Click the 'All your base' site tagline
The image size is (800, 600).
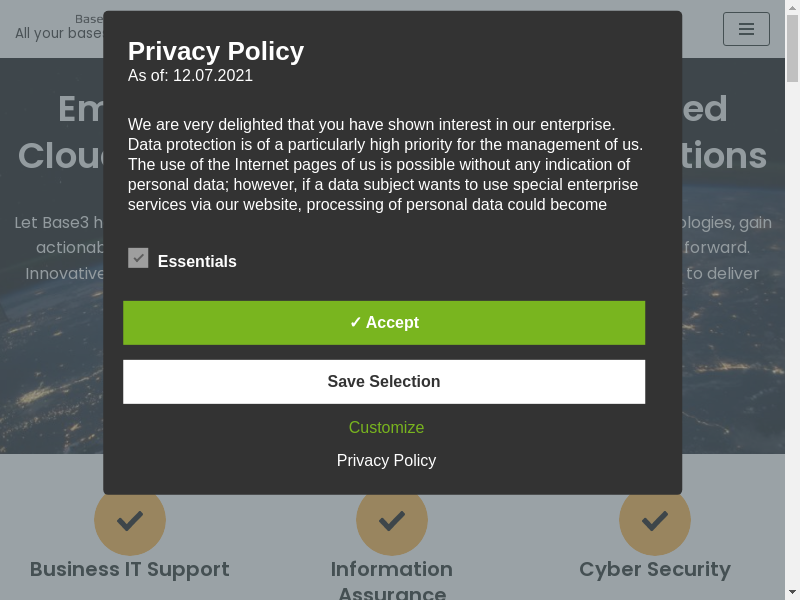coord(58,33)
